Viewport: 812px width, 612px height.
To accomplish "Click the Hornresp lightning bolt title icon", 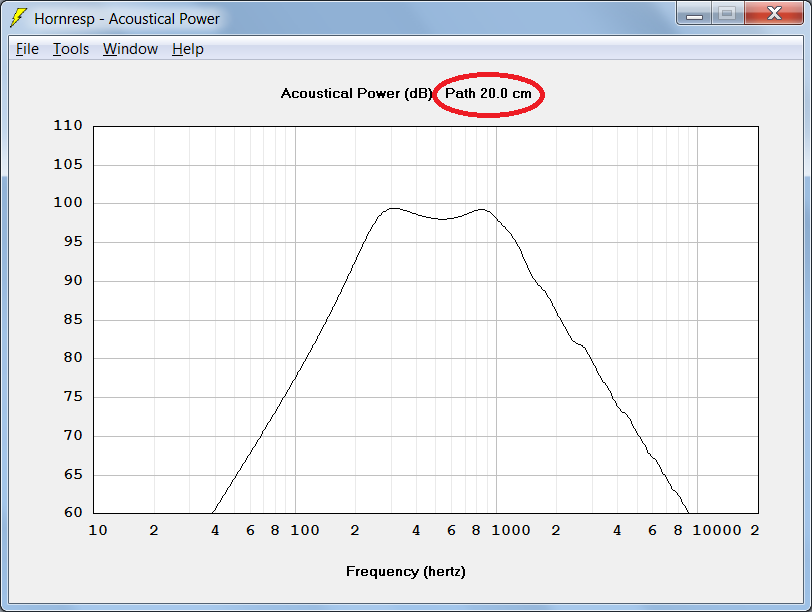I will [19, 18].
